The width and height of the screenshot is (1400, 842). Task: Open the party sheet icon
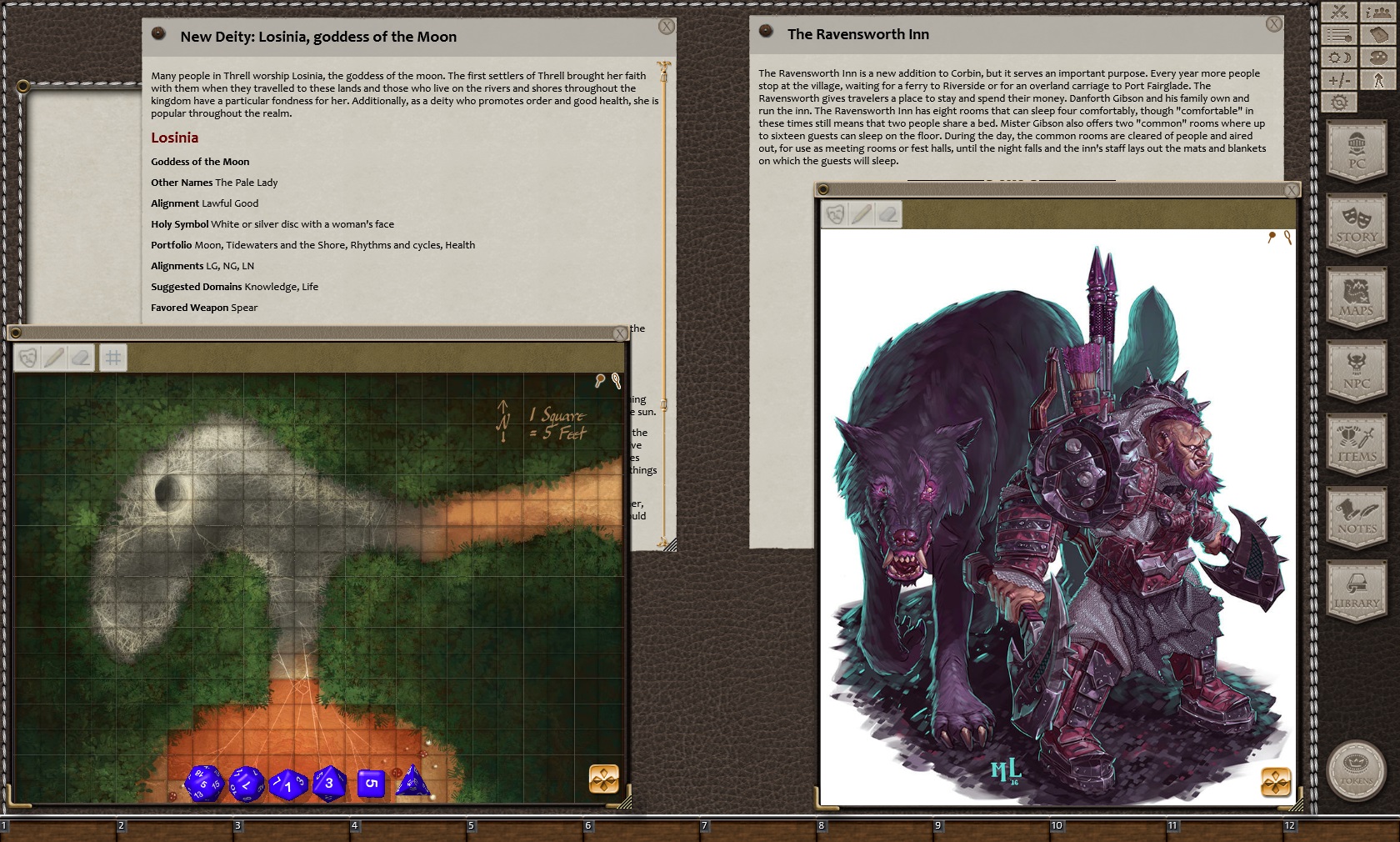[x=1377, y=13]
